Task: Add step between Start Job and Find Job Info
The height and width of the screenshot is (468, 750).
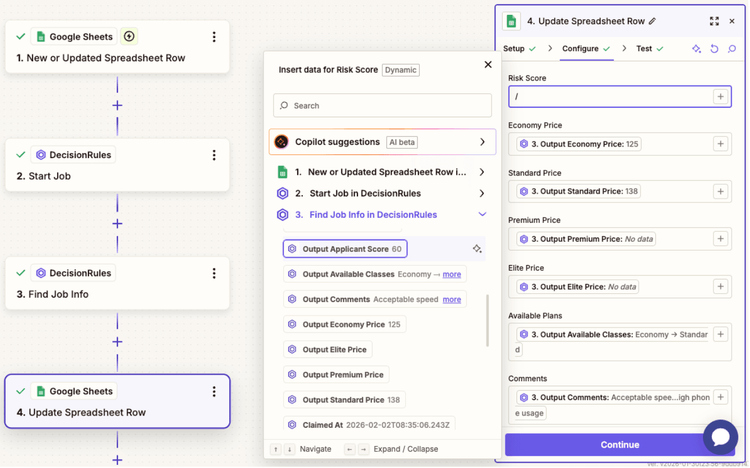Action: 117,223
